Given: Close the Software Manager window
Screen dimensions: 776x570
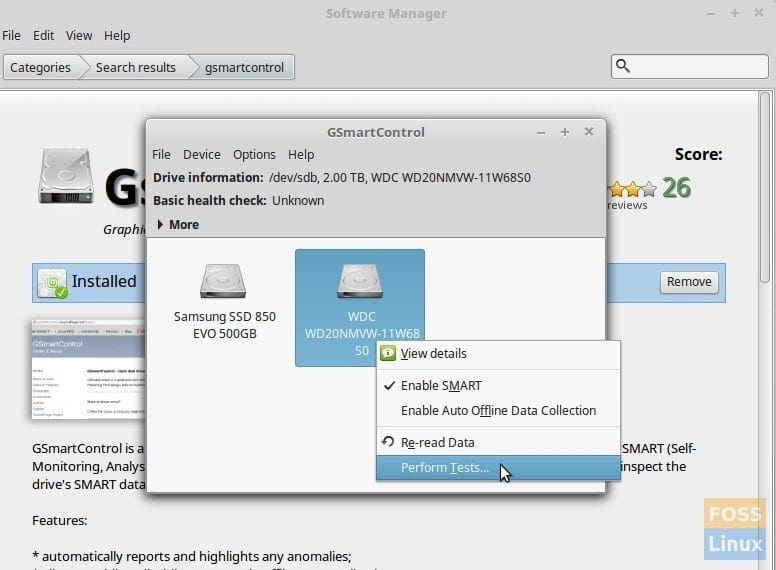Looking at the screenshot, I should [759, 13].
